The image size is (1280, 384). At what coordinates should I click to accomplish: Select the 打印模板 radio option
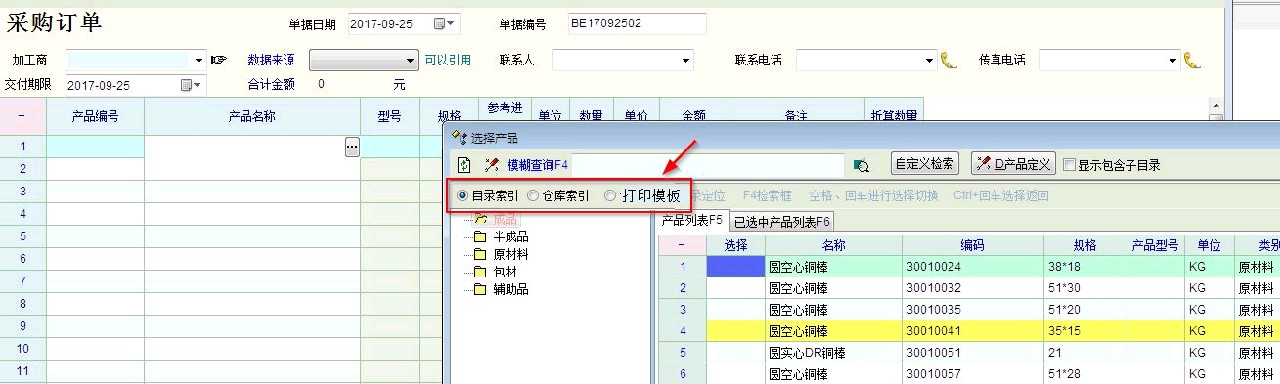click(610, 196)
